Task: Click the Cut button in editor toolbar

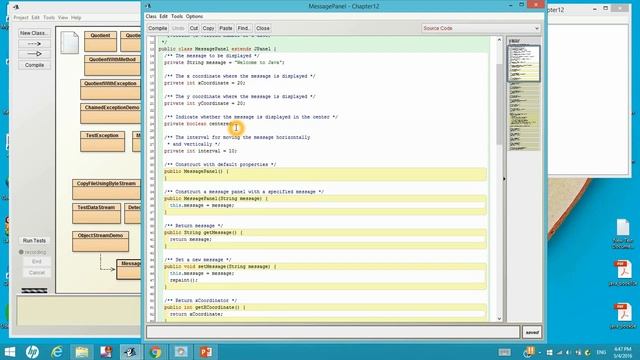Action: pyautogui.click(x=194, y=28)
